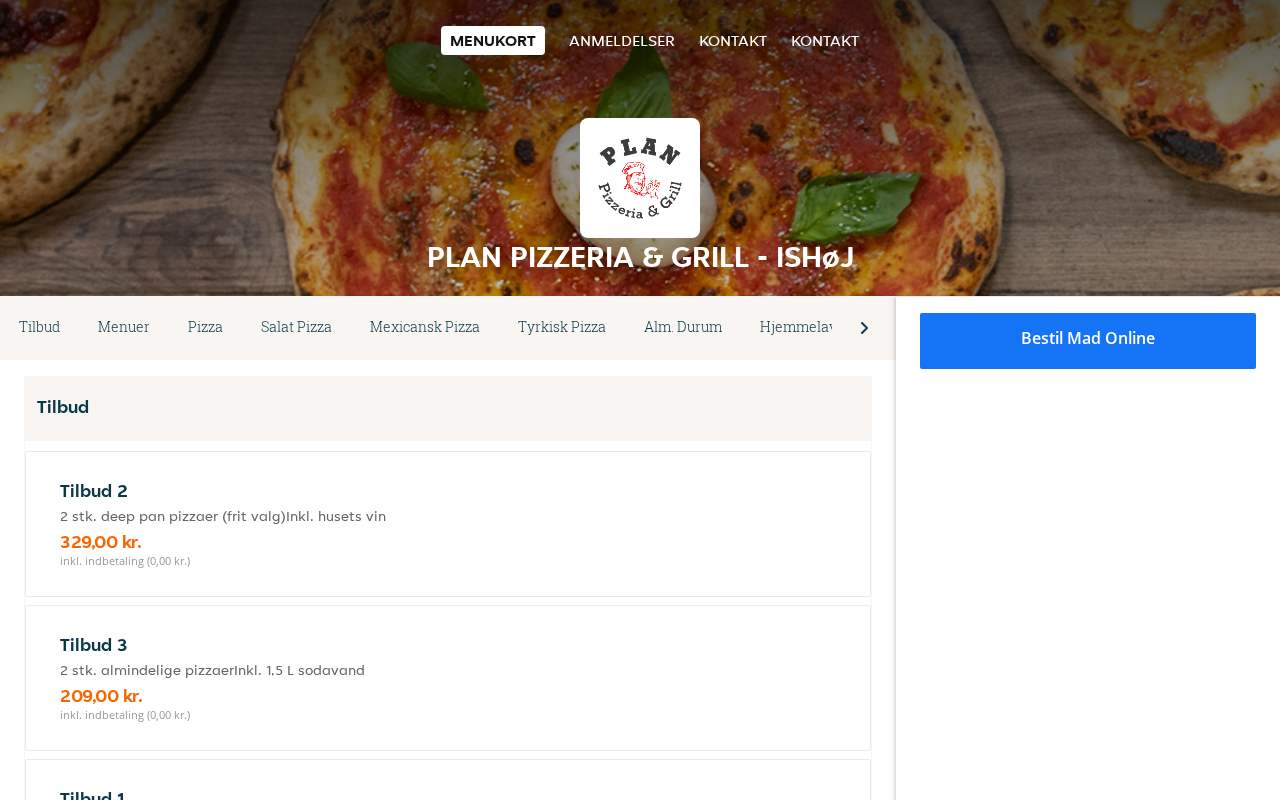Click the Tilbud section header
Image resolution: width=1280 pixels, height=800 pixels.
448,408
